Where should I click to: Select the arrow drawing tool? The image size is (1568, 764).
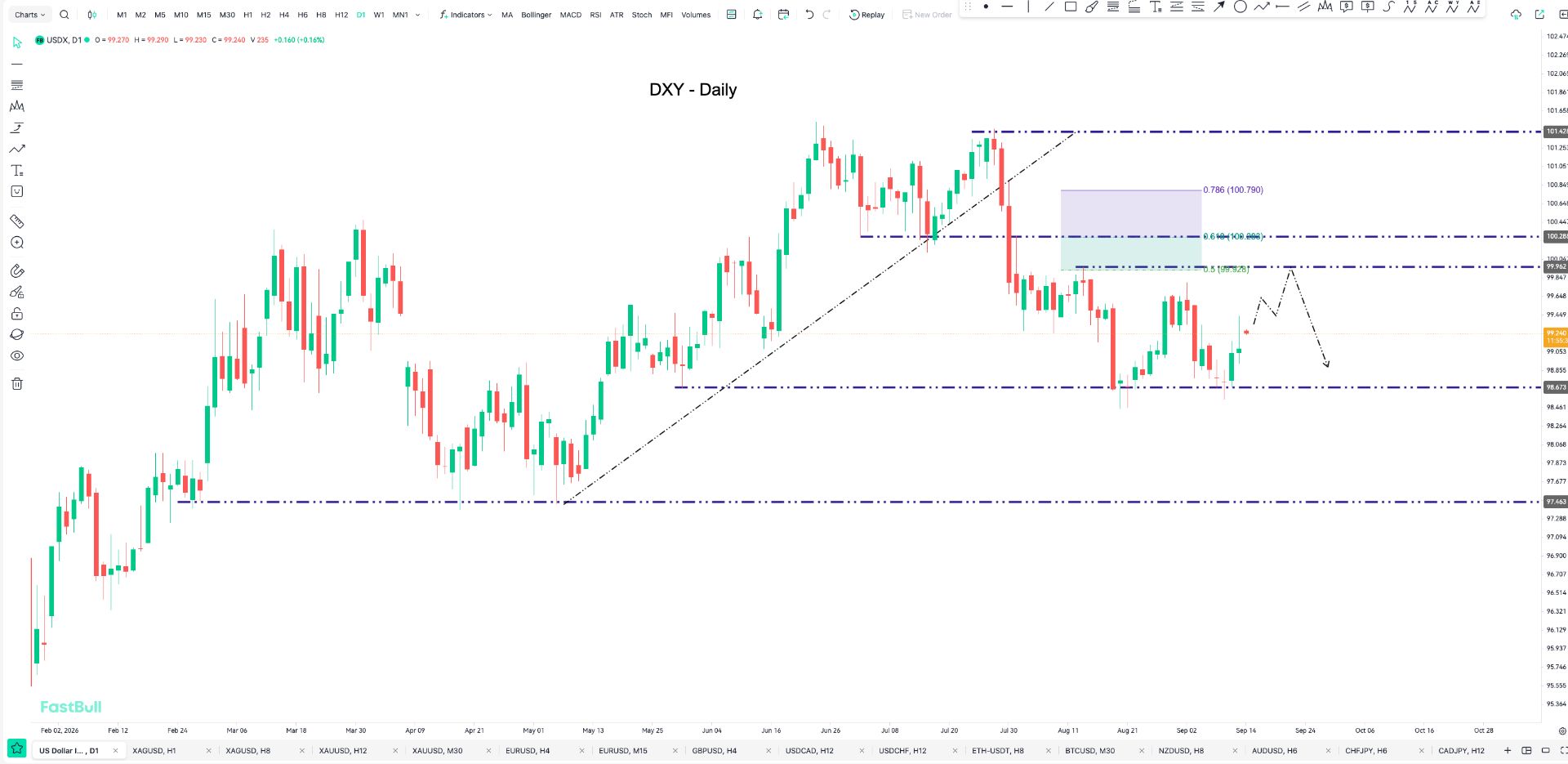click(x=1218, y=7)
